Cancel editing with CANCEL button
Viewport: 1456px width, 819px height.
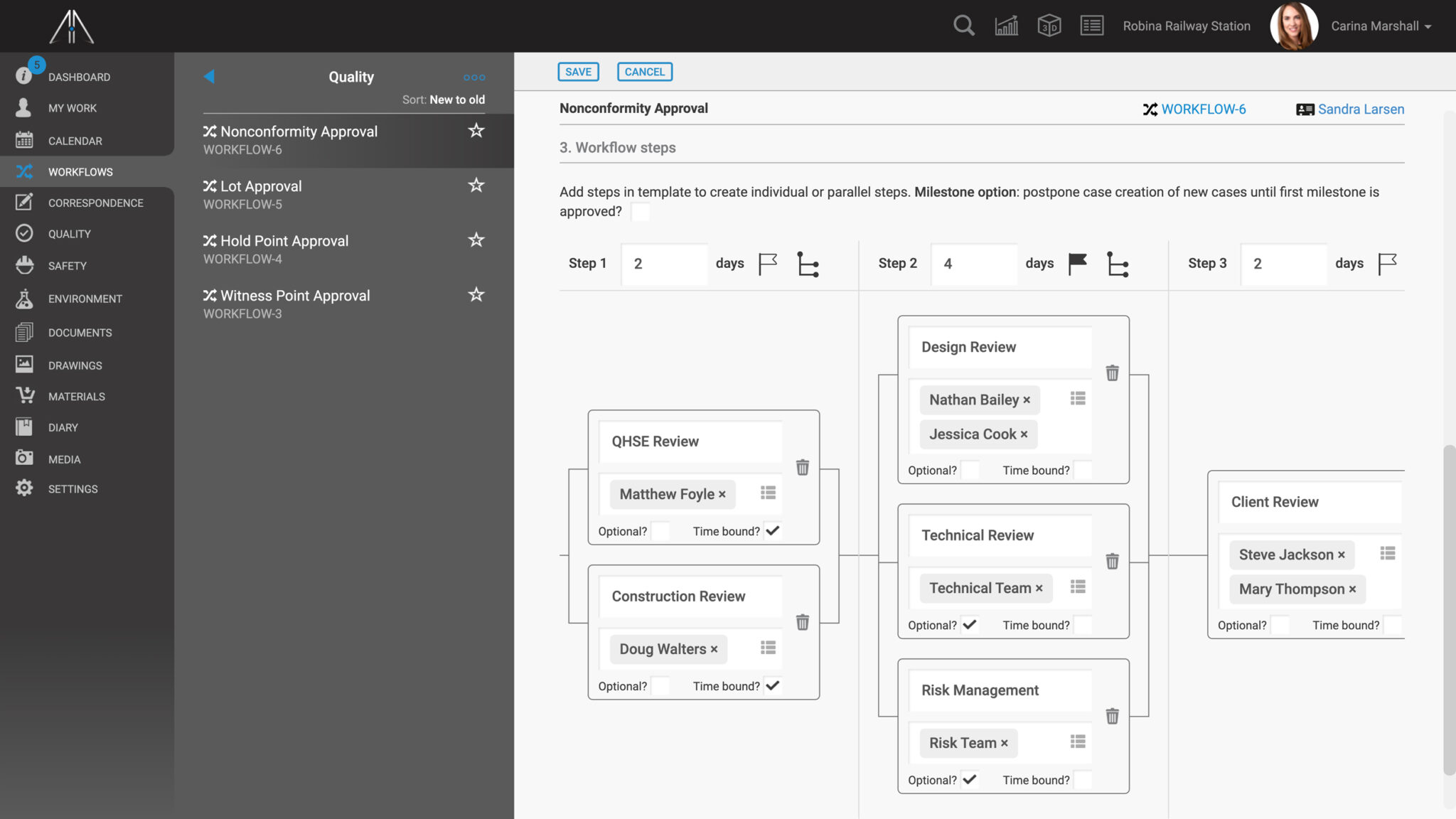tap(645, 72)
